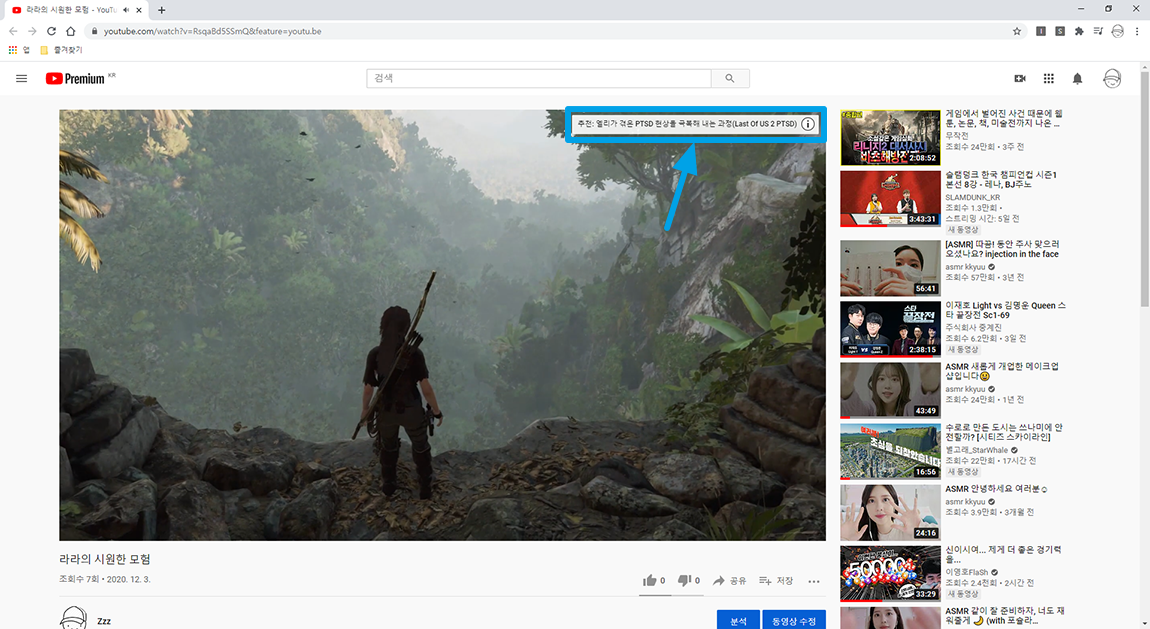Open the 앱 apps bookmark shortcut
The height and width of the screenshot is (629, 1150).
(x=18, y=50)
